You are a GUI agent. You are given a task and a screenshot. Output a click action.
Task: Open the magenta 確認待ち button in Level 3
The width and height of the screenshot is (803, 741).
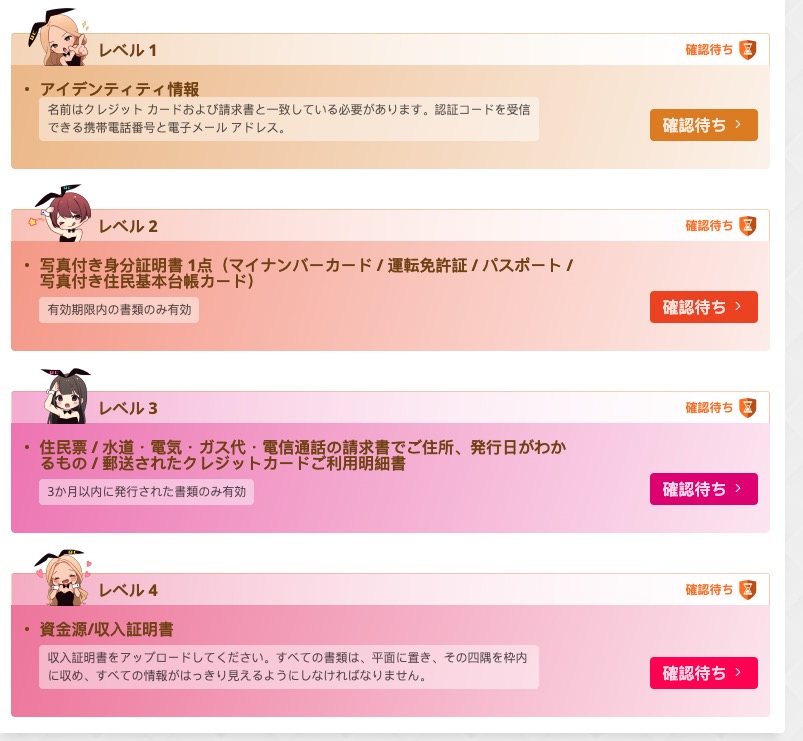tap(704, 489)
